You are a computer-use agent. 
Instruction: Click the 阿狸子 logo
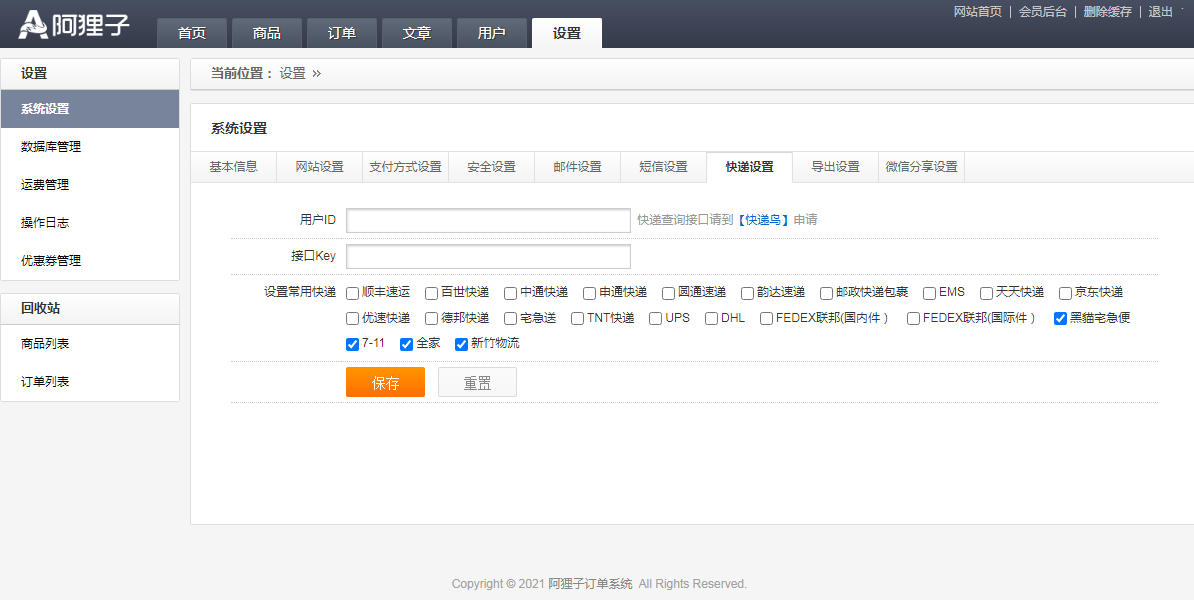(75, 24)
